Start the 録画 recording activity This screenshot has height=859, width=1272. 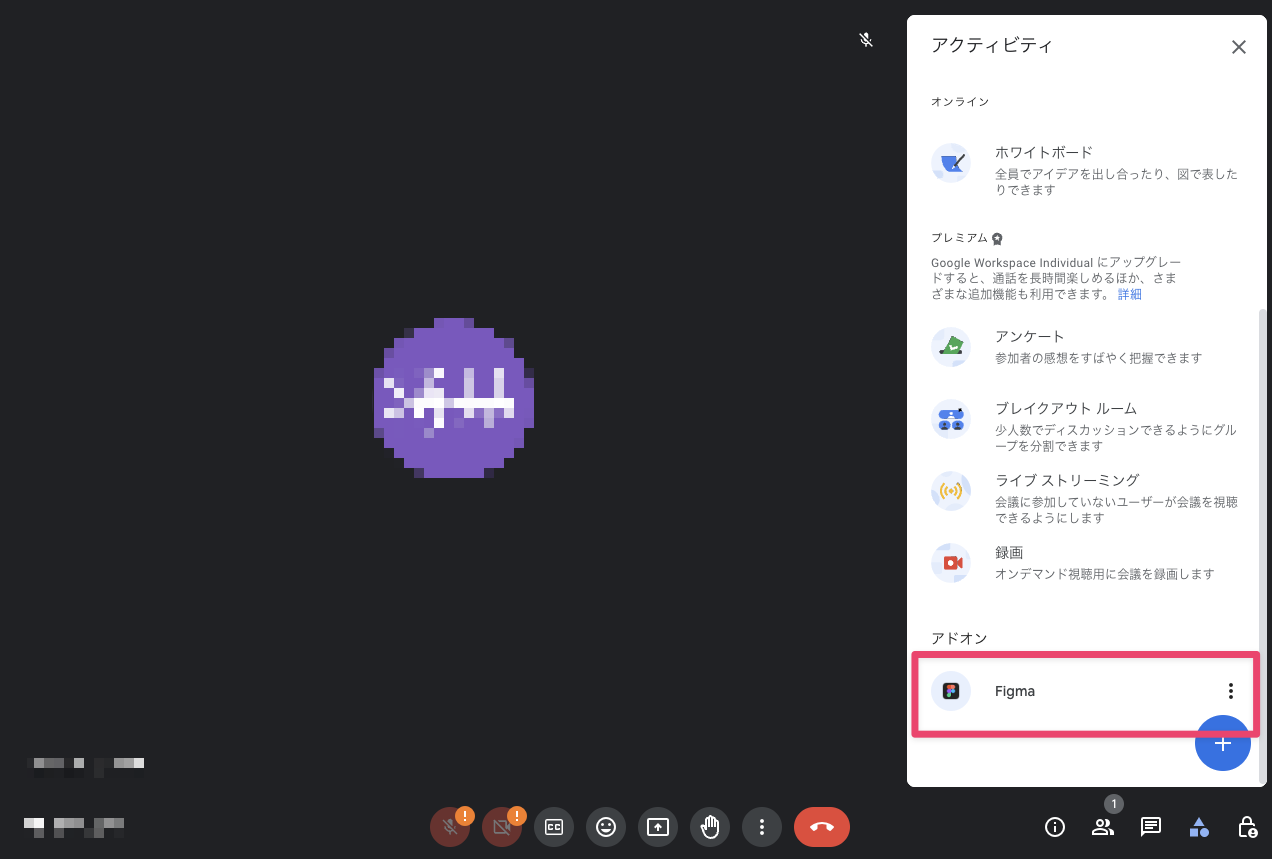click(x=1009, y=552)
